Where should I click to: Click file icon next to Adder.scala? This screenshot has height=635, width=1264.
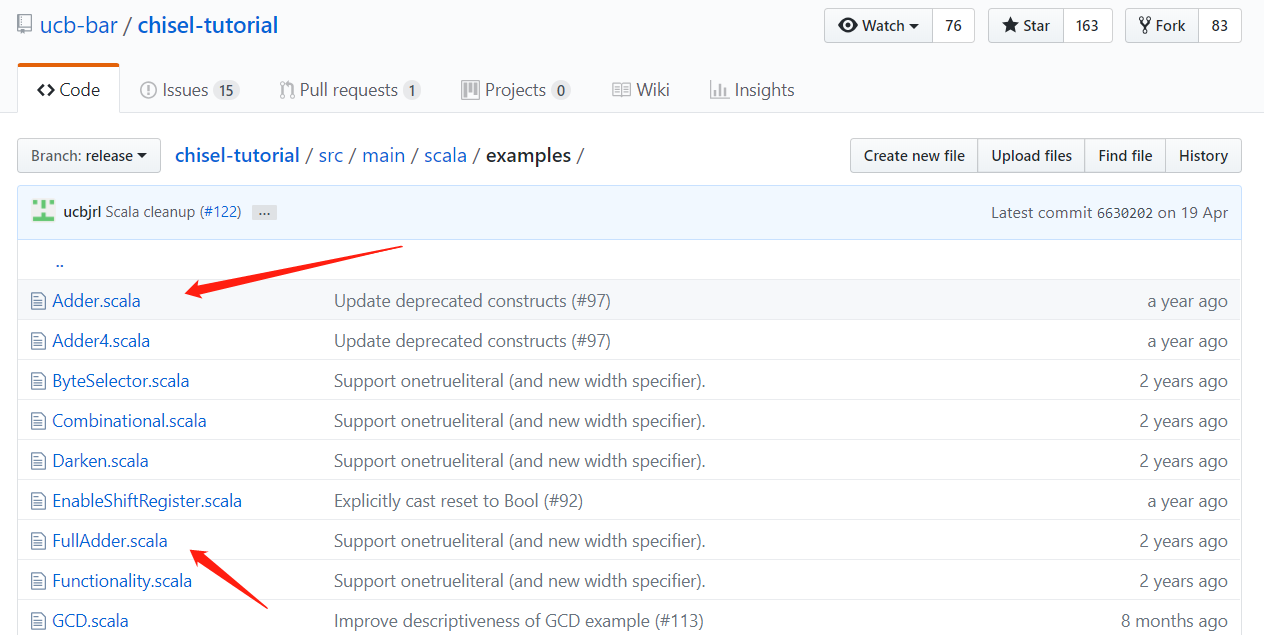38,301
